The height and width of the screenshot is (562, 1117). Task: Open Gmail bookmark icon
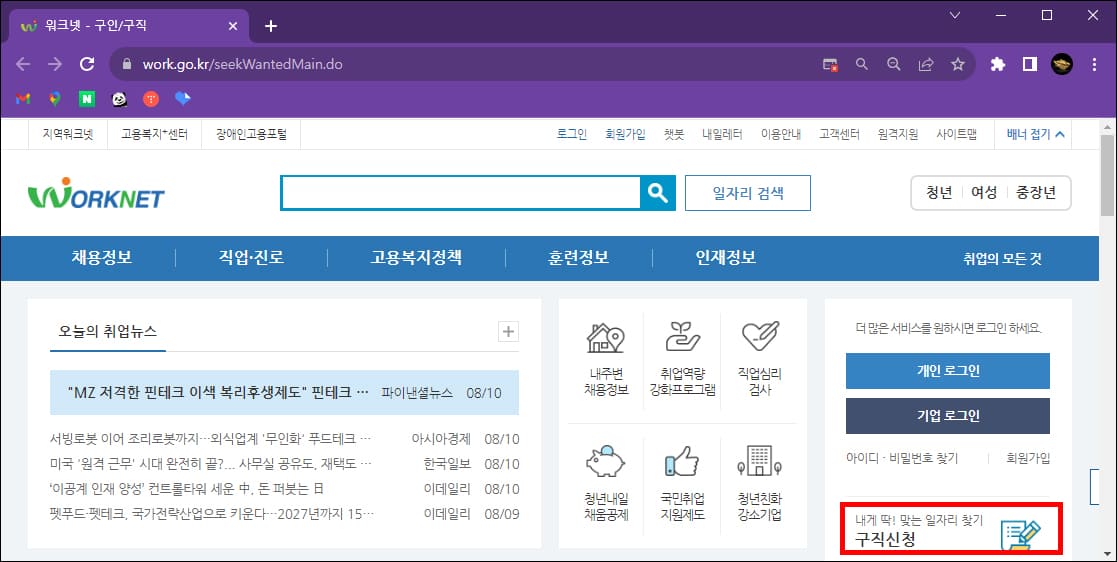point(23,99)
